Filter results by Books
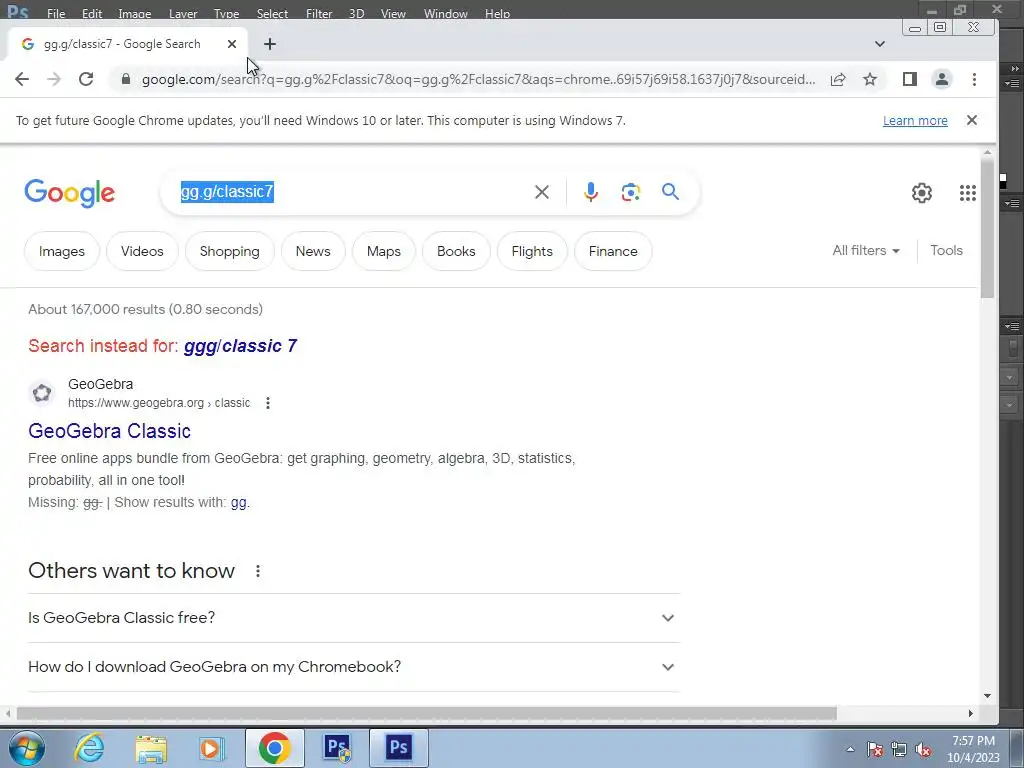The image size is (1024, 768). tap(456, 251)
